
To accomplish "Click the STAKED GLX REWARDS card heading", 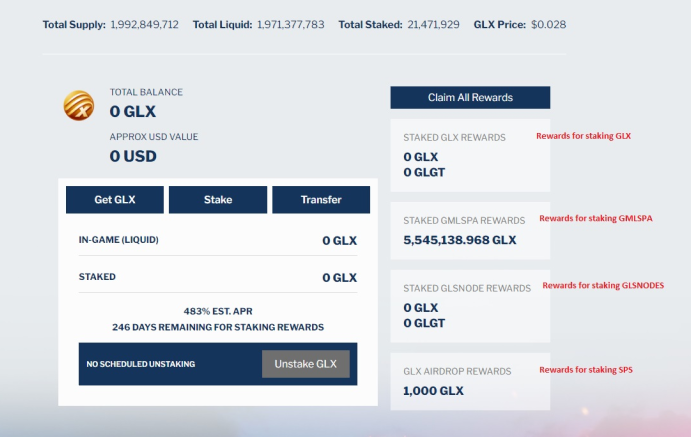I will (x=454, y=137).
